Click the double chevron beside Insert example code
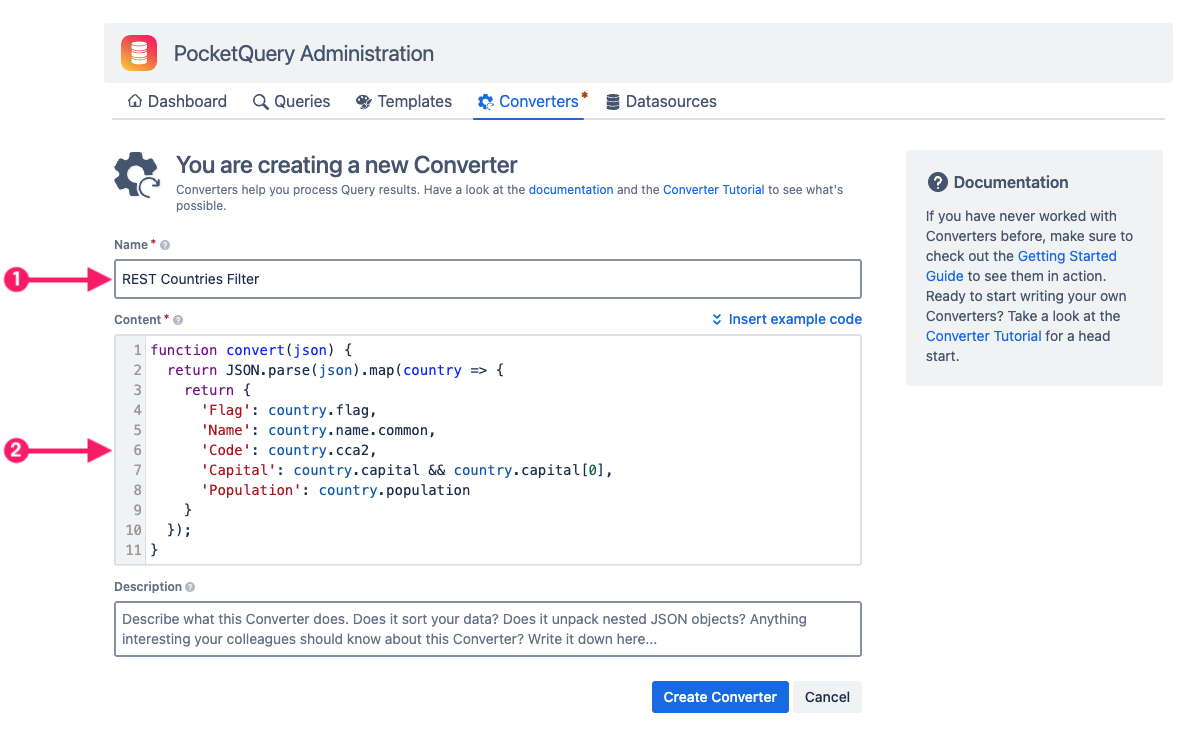1196x744 pixels. [x=716, y=319]
